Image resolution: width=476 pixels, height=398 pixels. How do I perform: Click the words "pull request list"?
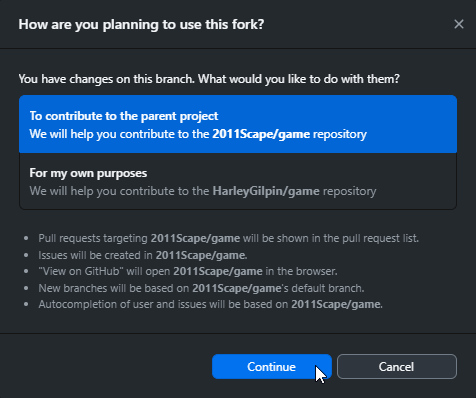(x=379, y=238)
